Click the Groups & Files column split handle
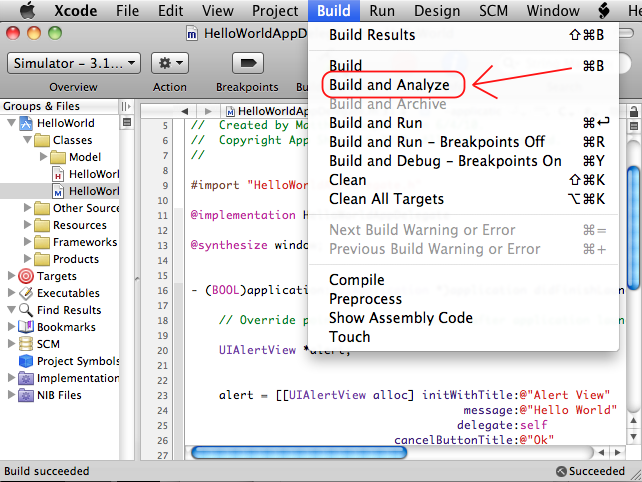 (126, 106)
